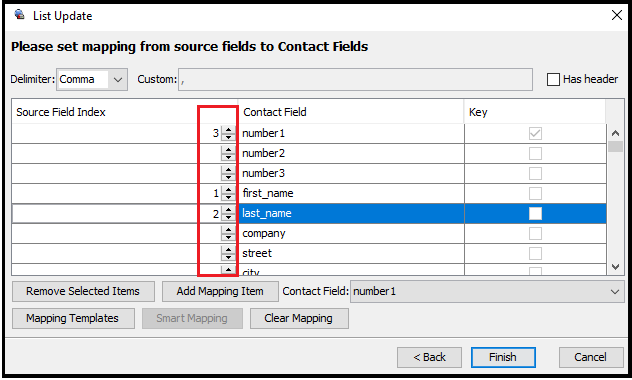Go to previous step with Back button

coord(429,357)
